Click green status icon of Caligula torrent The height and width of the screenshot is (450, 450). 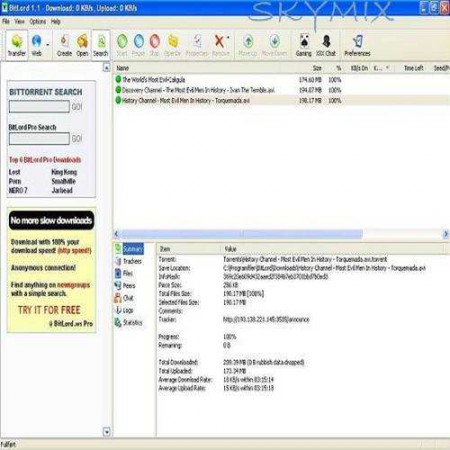[118, 79]
